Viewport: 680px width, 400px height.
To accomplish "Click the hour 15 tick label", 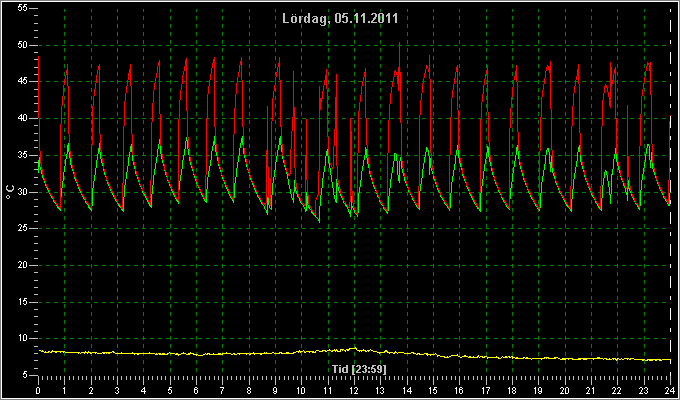I will click(x=433, y=390).
